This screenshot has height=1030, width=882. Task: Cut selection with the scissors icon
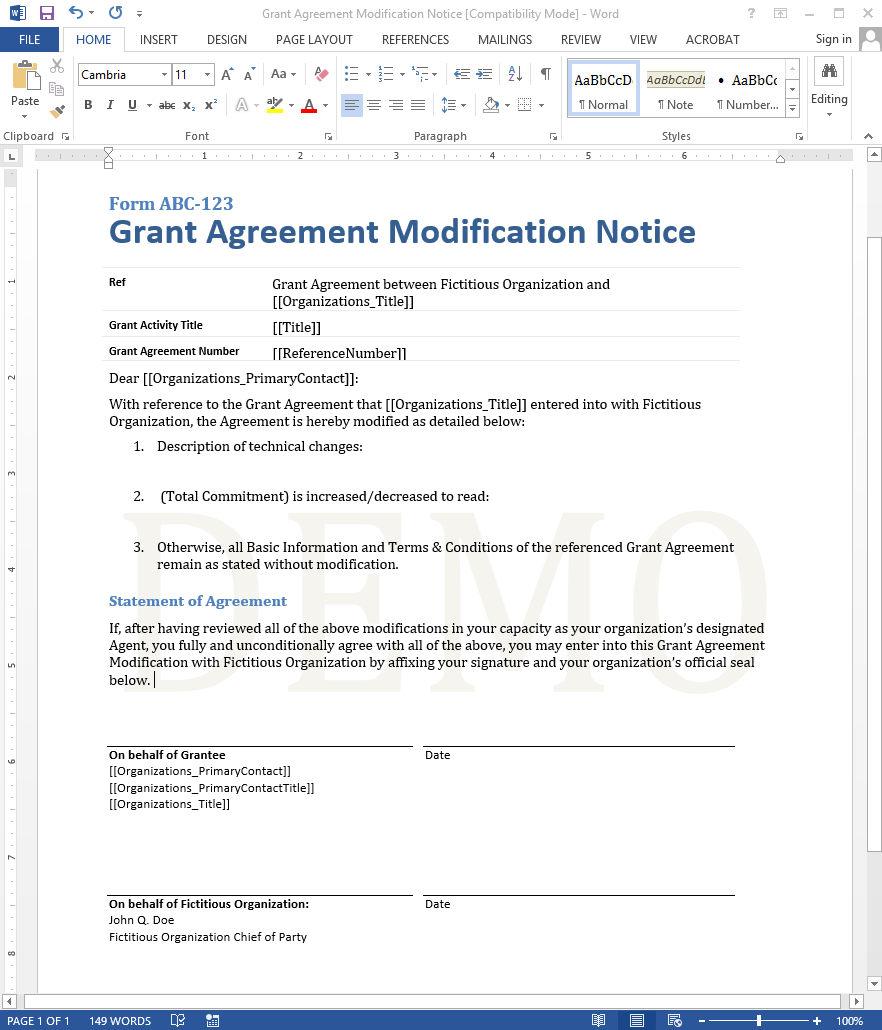pos(57,66)
